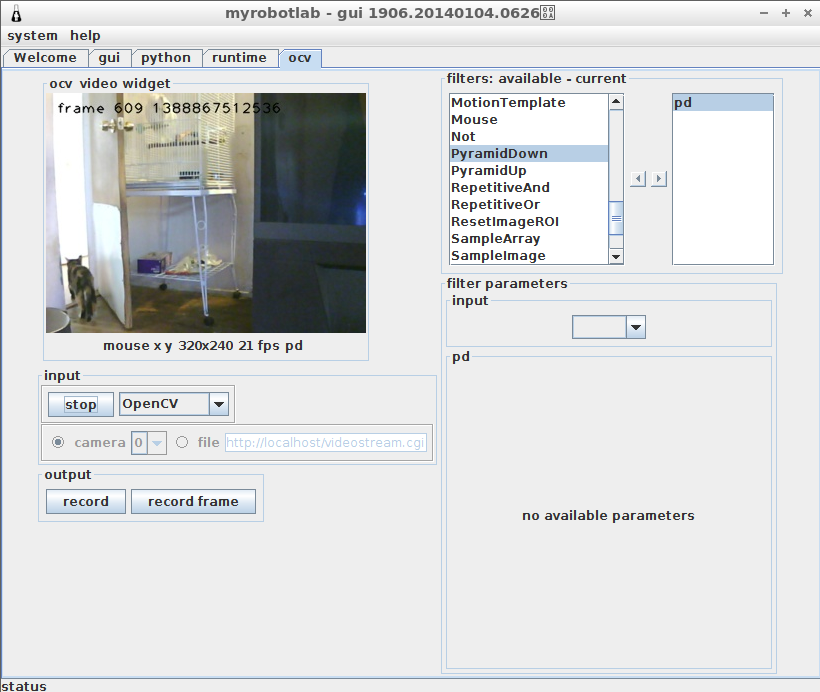Click the record button

coord(86,501)
